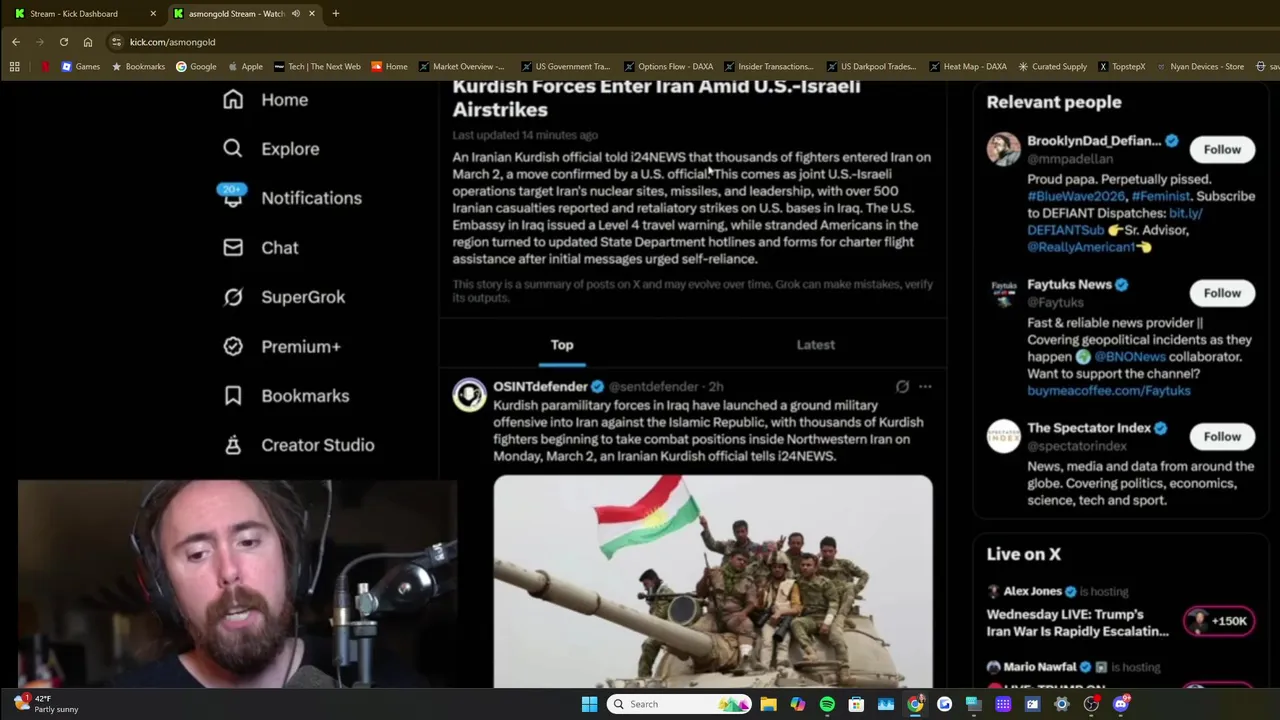Screen dimensions: 1280x720
Task: Click the Grok icon on OSINTdefender post
Action: point(902,386)
